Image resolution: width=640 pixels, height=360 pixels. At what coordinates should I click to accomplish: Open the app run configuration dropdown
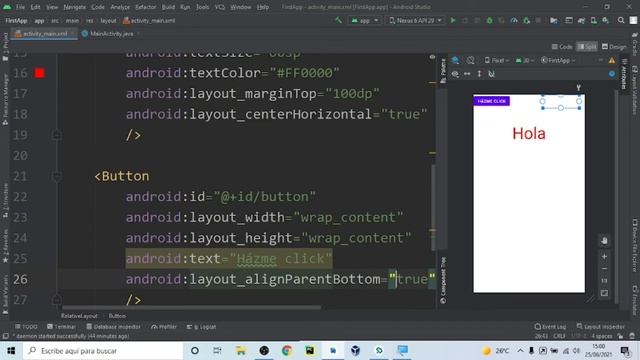click(x=365, y=20)
